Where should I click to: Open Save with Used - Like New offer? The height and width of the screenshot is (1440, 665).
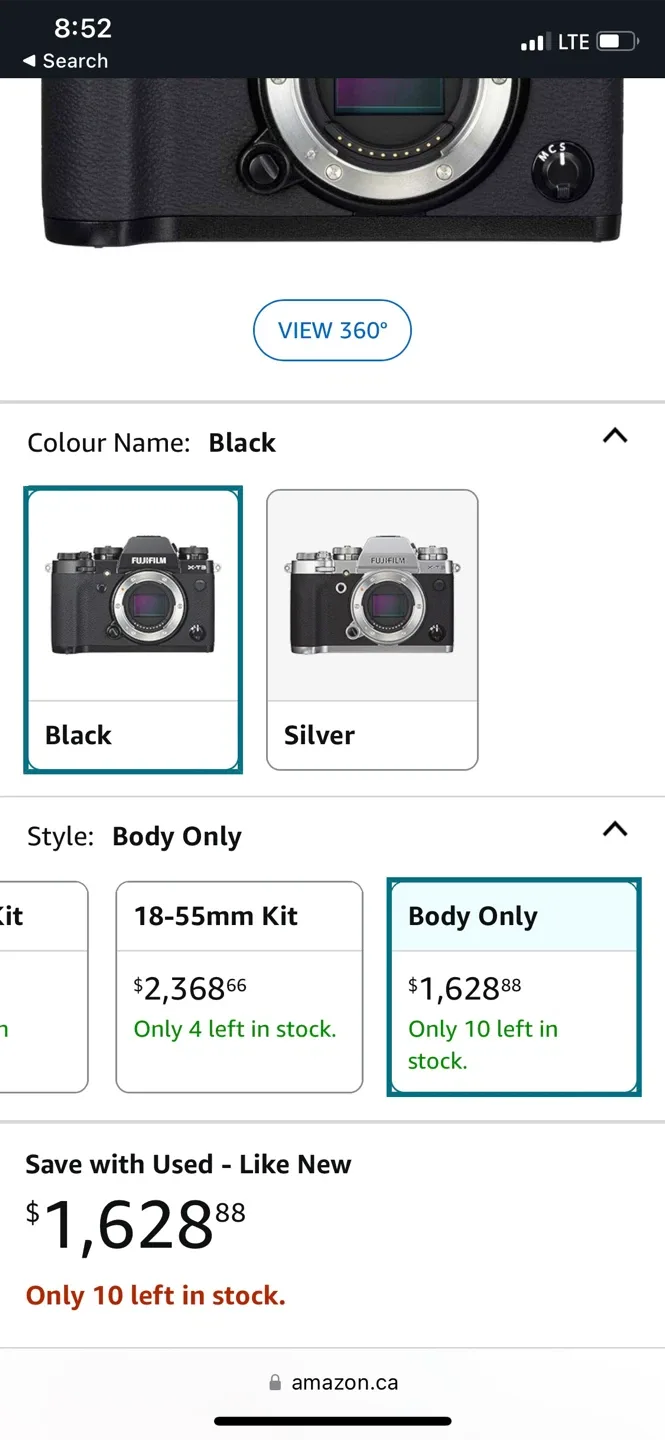point(188,1164)
